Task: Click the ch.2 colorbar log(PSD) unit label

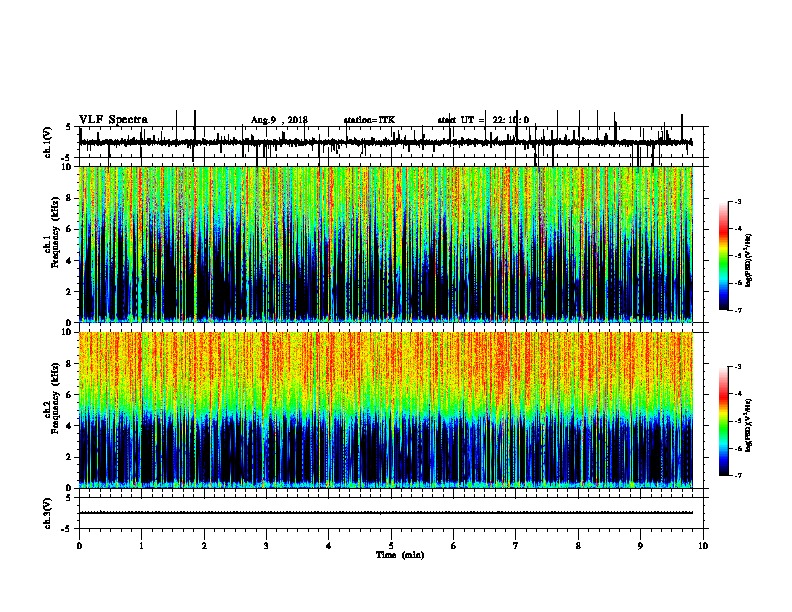Action: (x=749, y=425)
